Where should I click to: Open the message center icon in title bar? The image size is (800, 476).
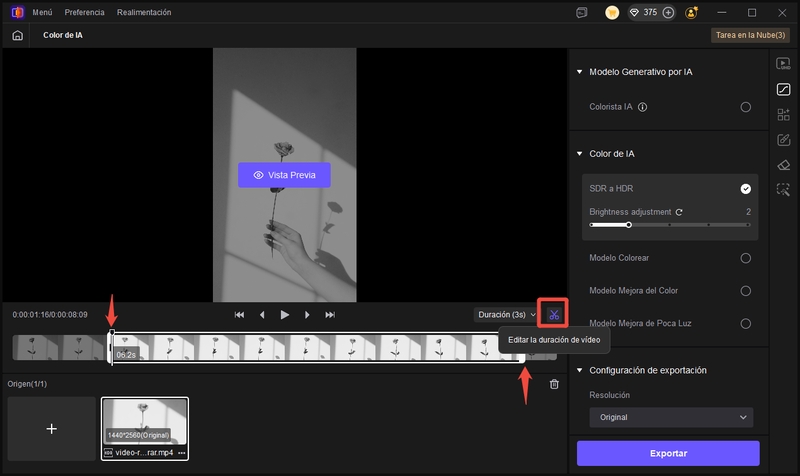point(582,13)
